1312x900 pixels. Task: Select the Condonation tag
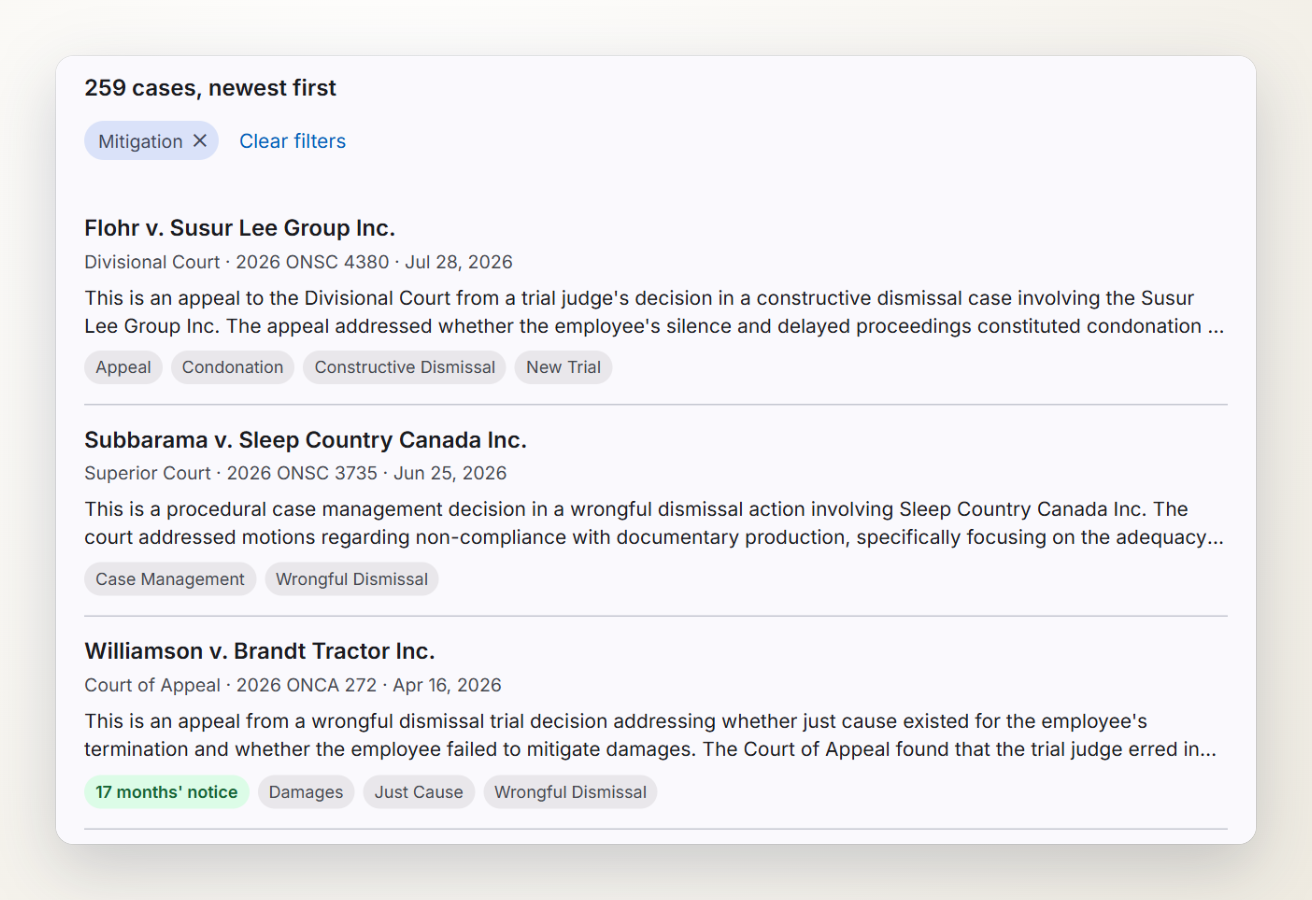click(x=233, y=367)
